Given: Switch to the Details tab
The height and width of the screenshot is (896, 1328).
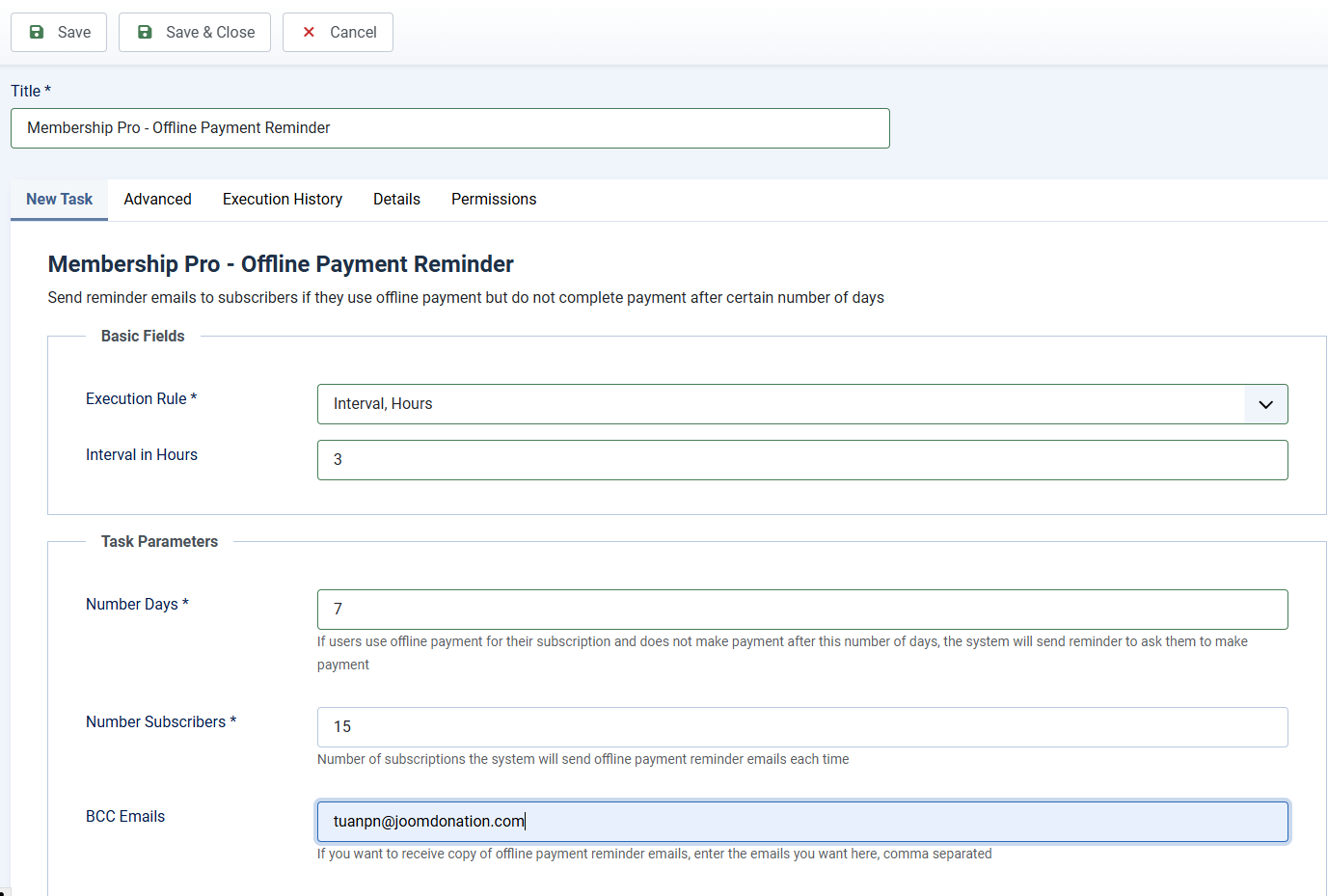Looking at the screenshot, I should pyautogui.click(x=396, y=200).
